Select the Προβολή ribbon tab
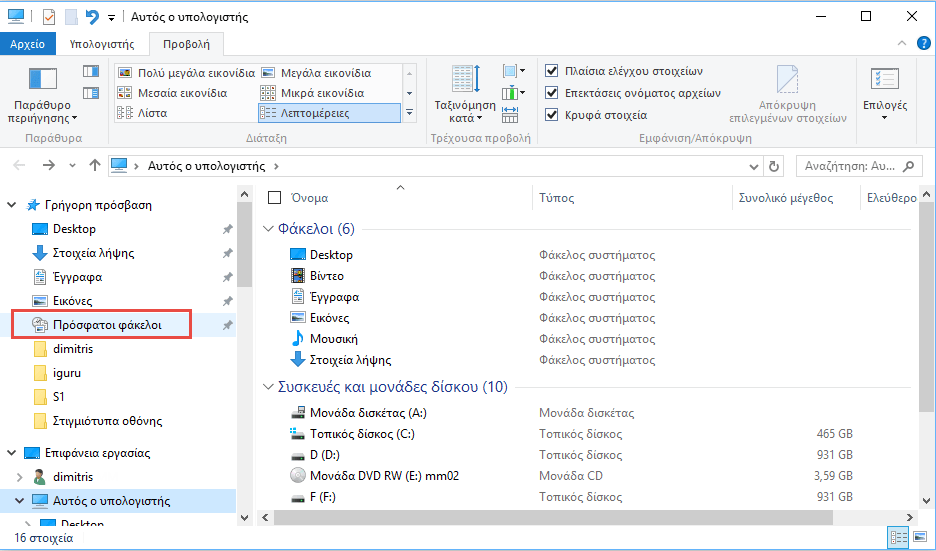The height and width of the screenshot is (551, 936). coord(186,44)
